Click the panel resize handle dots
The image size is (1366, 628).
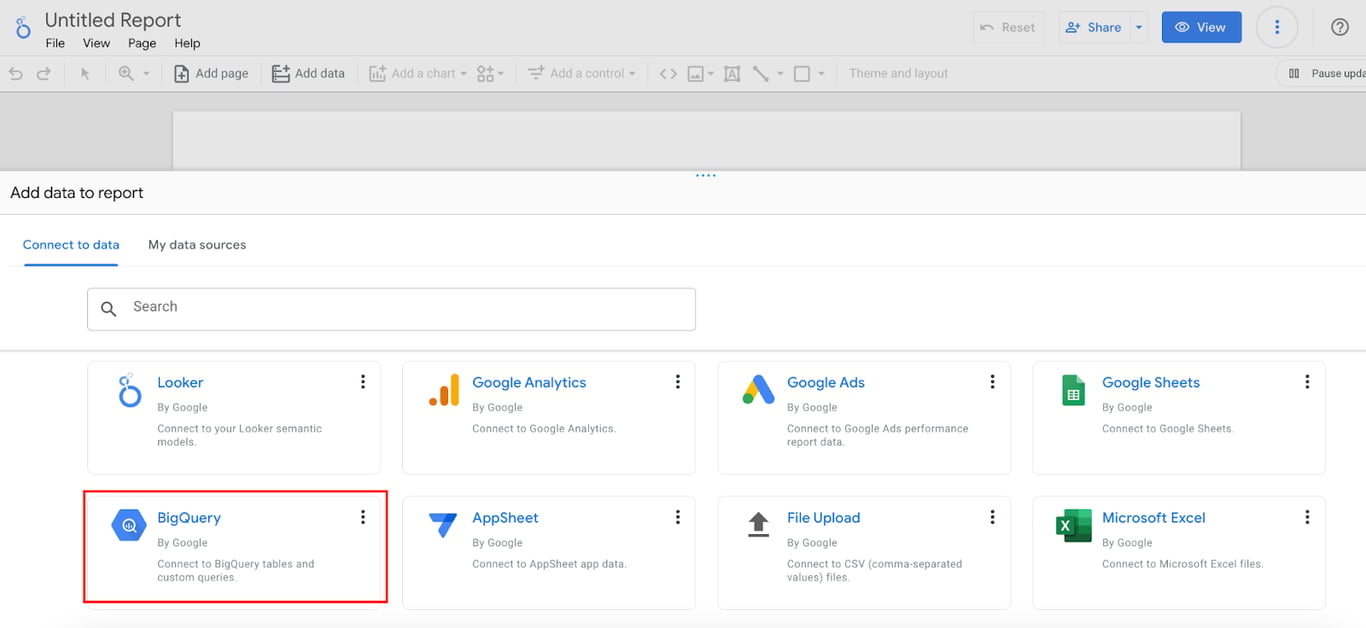click(x=706, y=175)
